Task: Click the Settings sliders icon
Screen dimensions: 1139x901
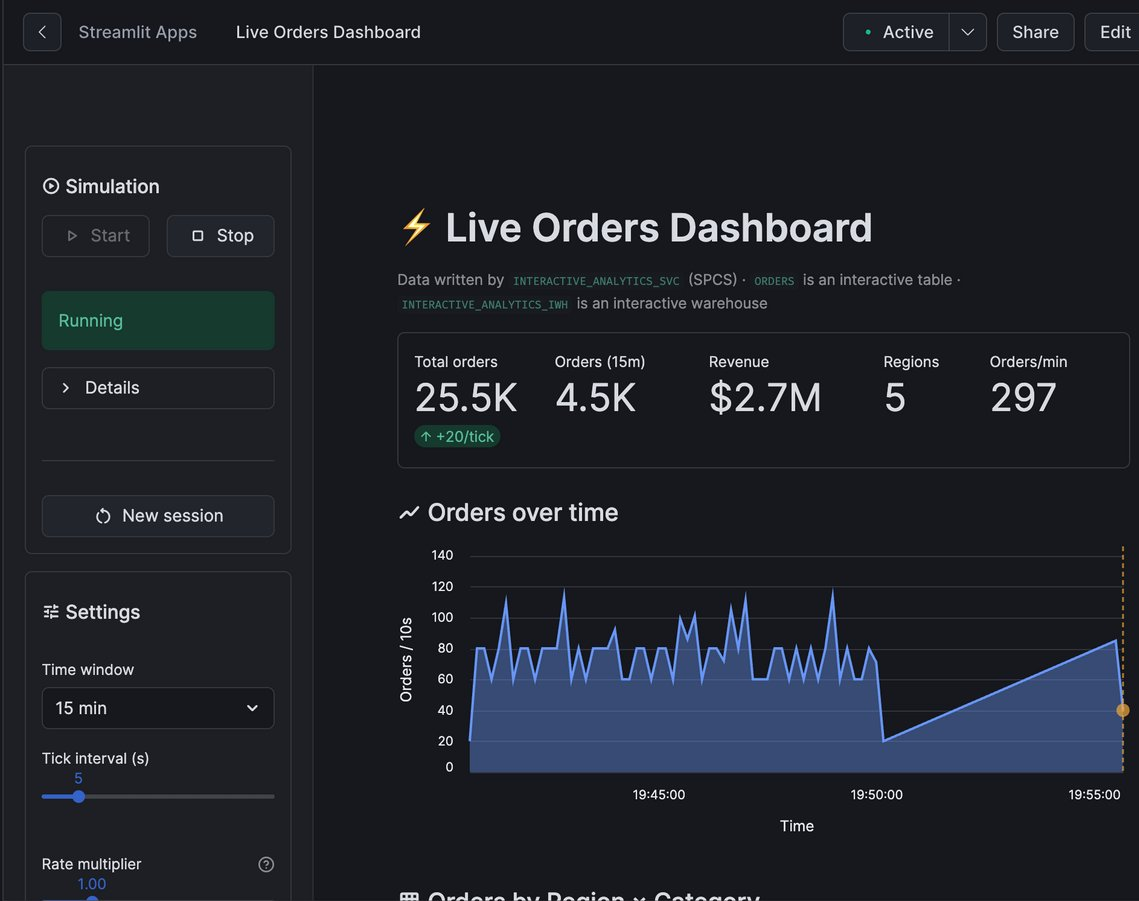Action: [51, 612]
